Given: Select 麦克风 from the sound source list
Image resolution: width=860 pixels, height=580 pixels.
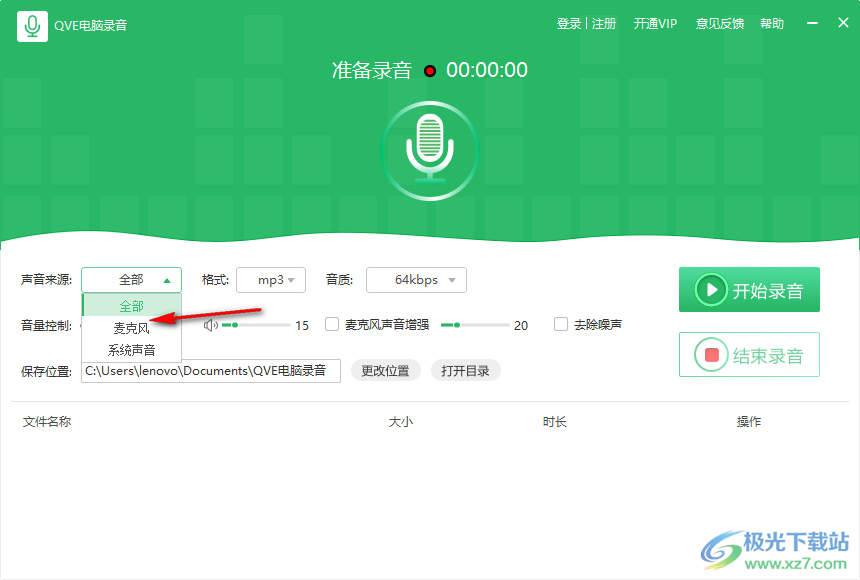Looking at the screenshot, I should tap(131, 326).
